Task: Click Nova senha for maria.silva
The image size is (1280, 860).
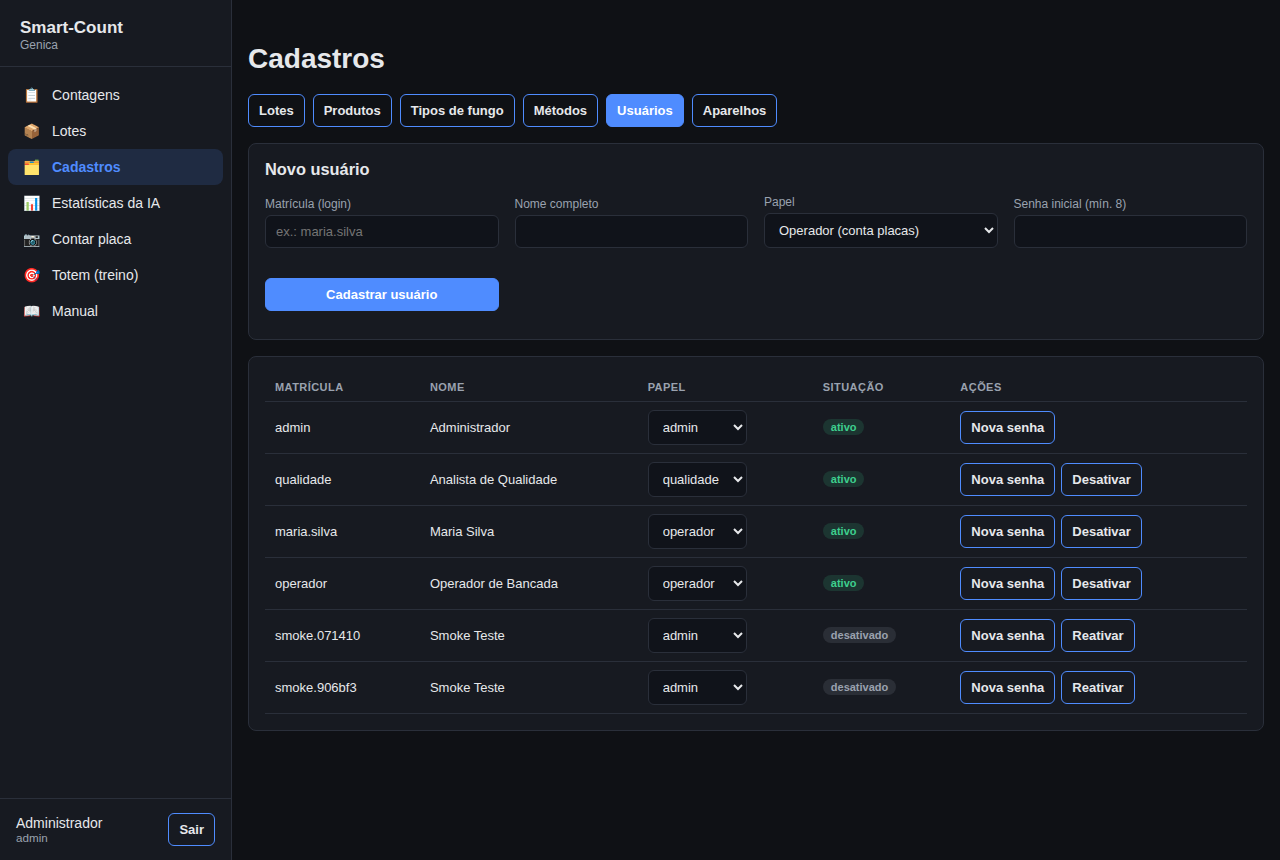Action: (x=1007, y=531)
